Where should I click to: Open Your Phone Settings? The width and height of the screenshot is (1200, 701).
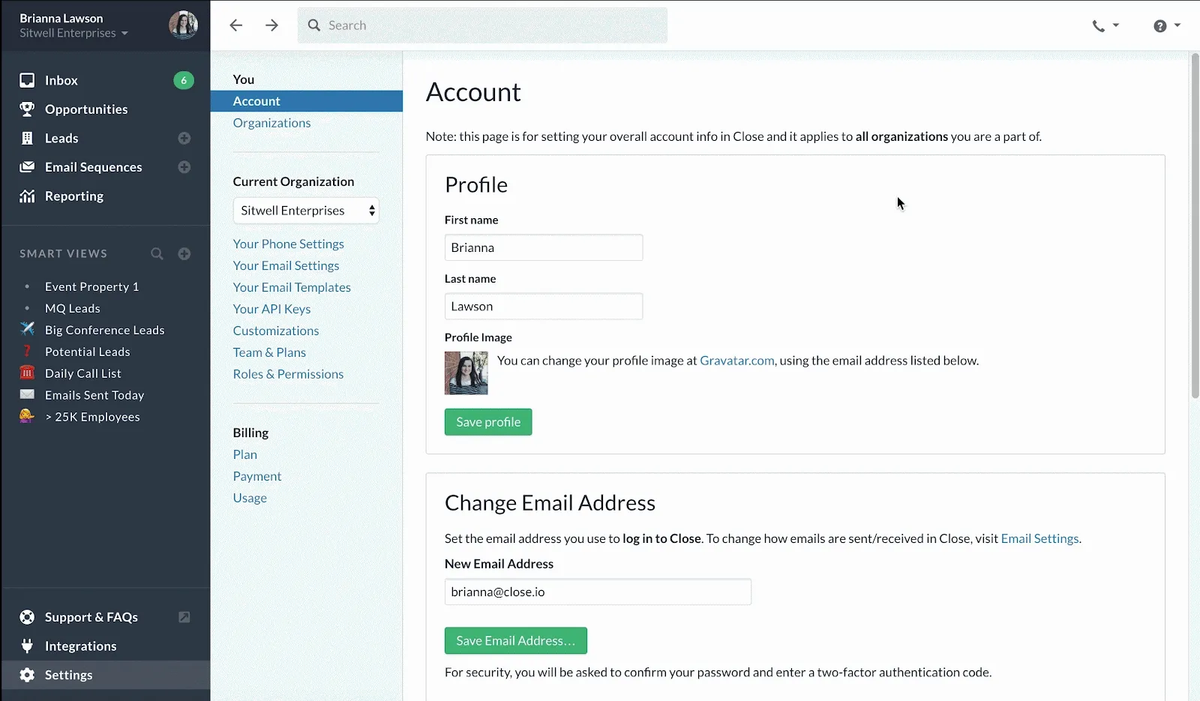[x=288, y=244]
